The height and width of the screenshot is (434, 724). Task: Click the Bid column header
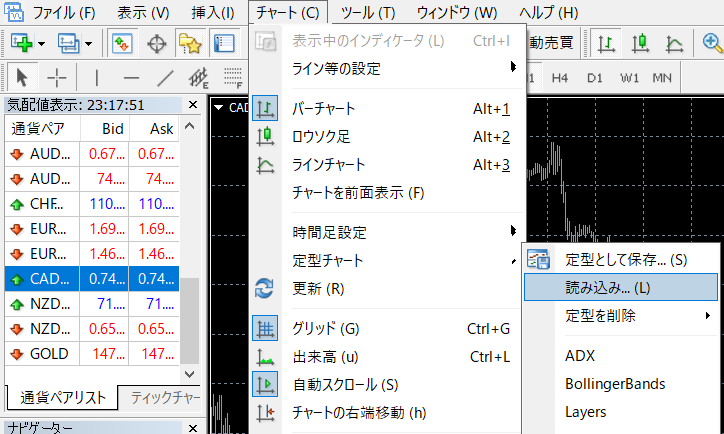105,128
